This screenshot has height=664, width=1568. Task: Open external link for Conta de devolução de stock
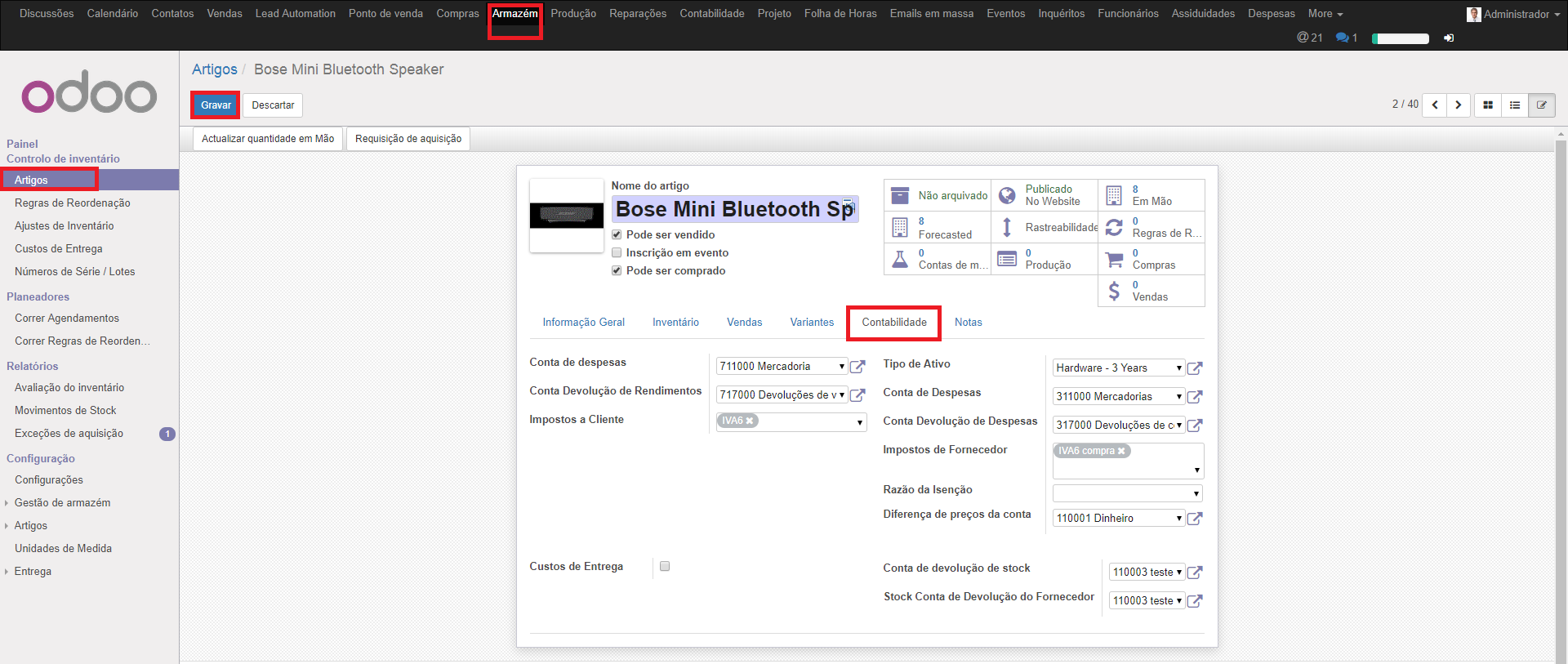click(x=1195, y=573)
